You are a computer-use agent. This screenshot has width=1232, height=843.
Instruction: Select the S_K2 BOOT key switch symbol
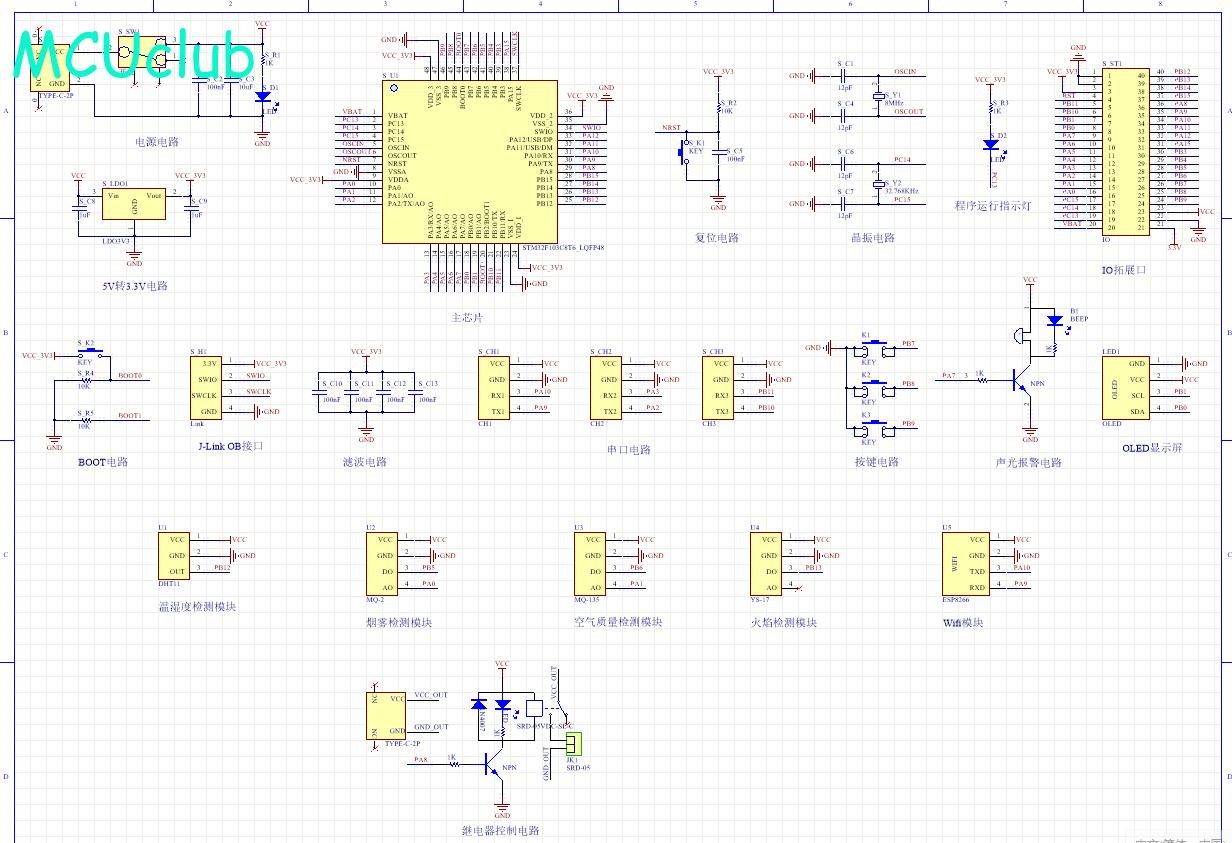coord(89,352)
